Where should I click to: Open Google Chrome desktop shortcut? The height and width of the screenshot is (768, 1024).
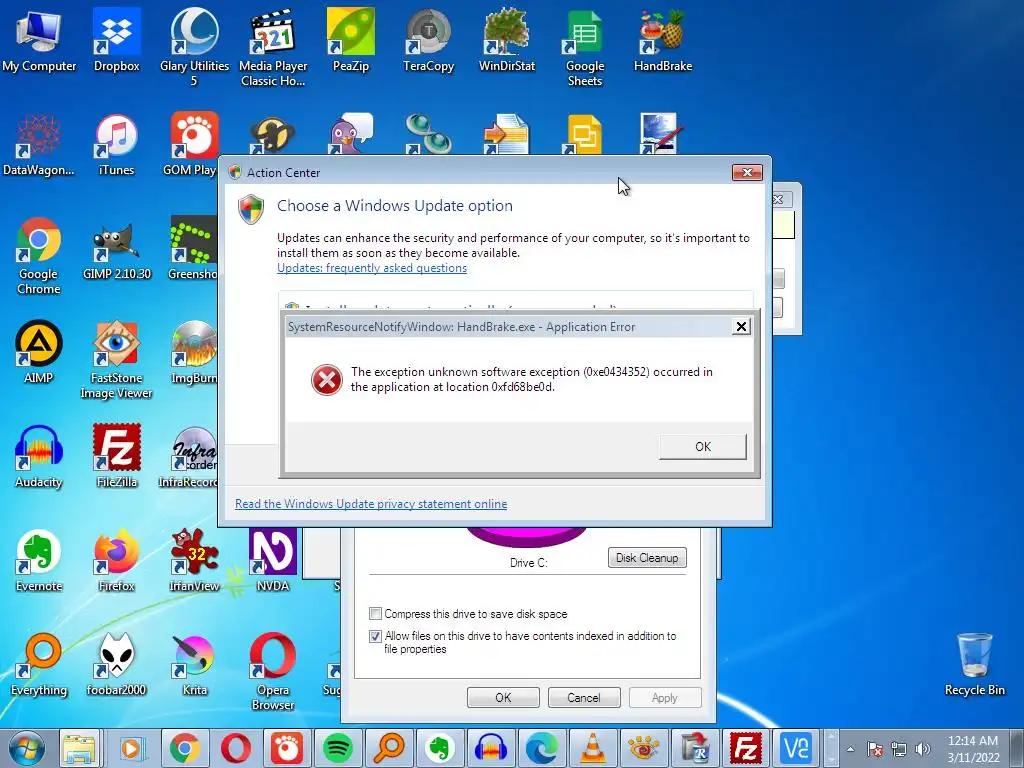39,256
